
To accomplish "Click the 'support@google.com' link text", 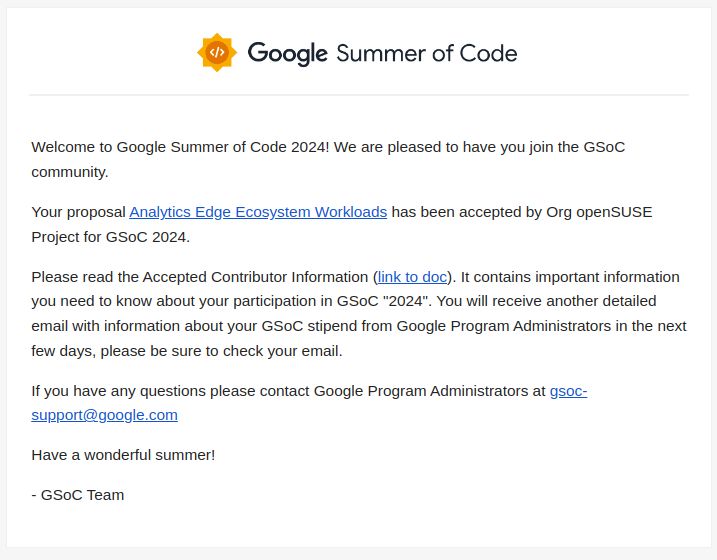I will click(x=104, y=415).
